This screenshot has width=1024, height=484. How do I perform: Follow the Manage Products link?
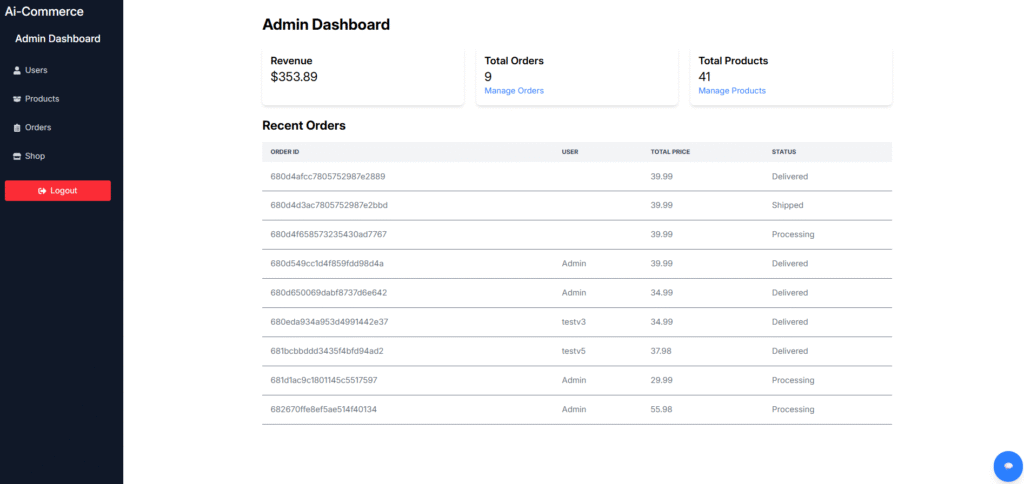coord(732,91)
